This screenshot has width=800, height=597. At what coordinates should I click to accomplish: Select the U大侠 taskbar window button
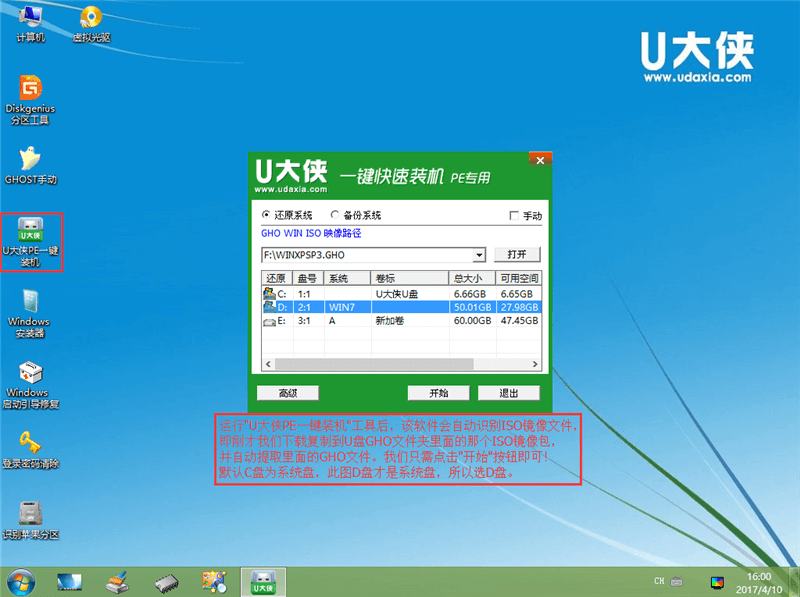coord(263,582)
